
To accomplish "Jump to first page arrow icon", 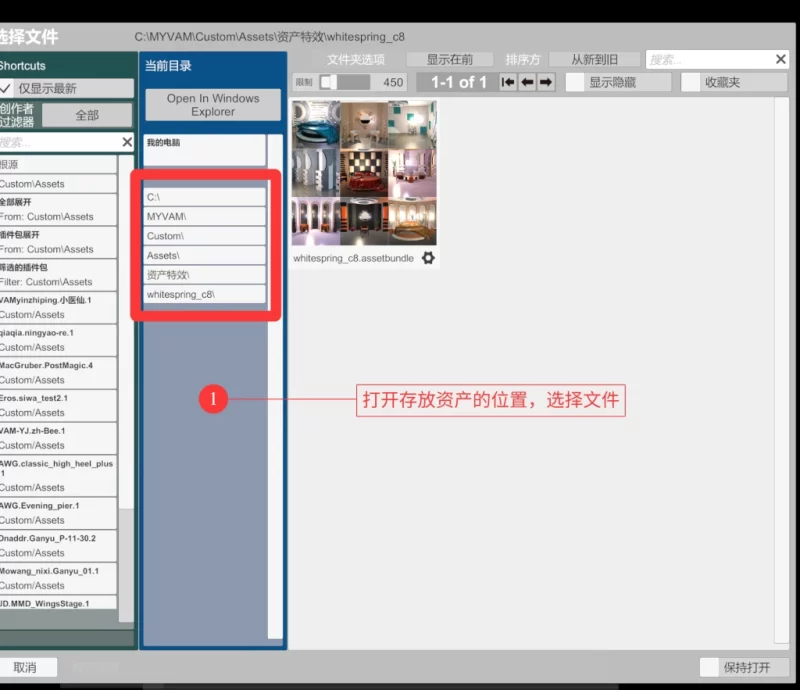I will [508, 82].
